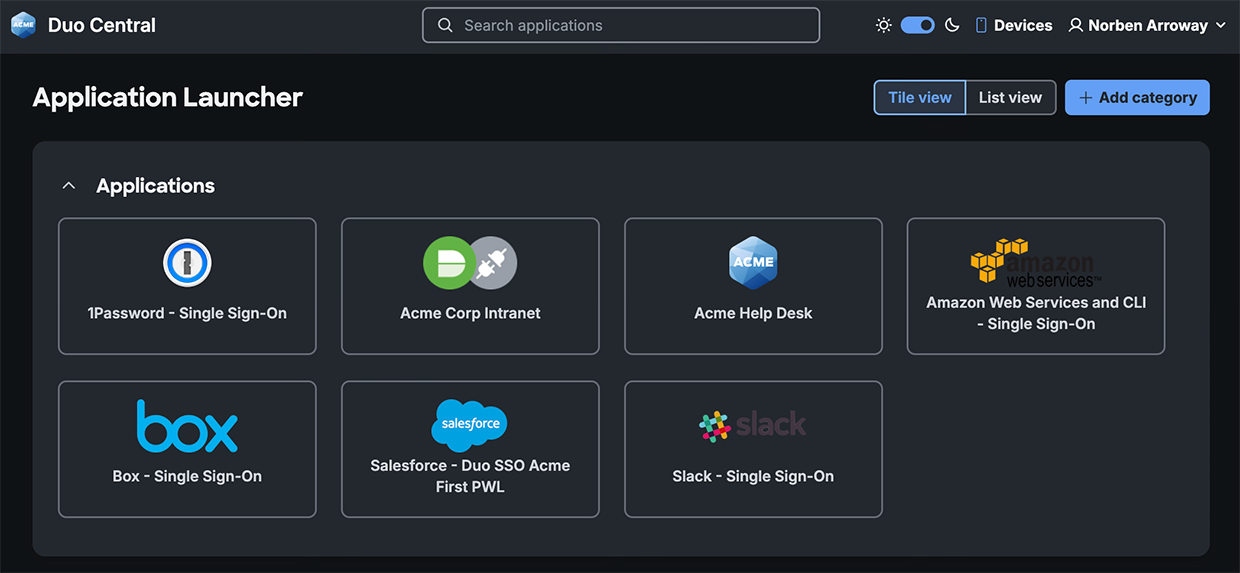Click the Acme logo beside Duo Central
Viewport: 1240px width, 573px height.
pyautogui.click(x=23, y=25)
